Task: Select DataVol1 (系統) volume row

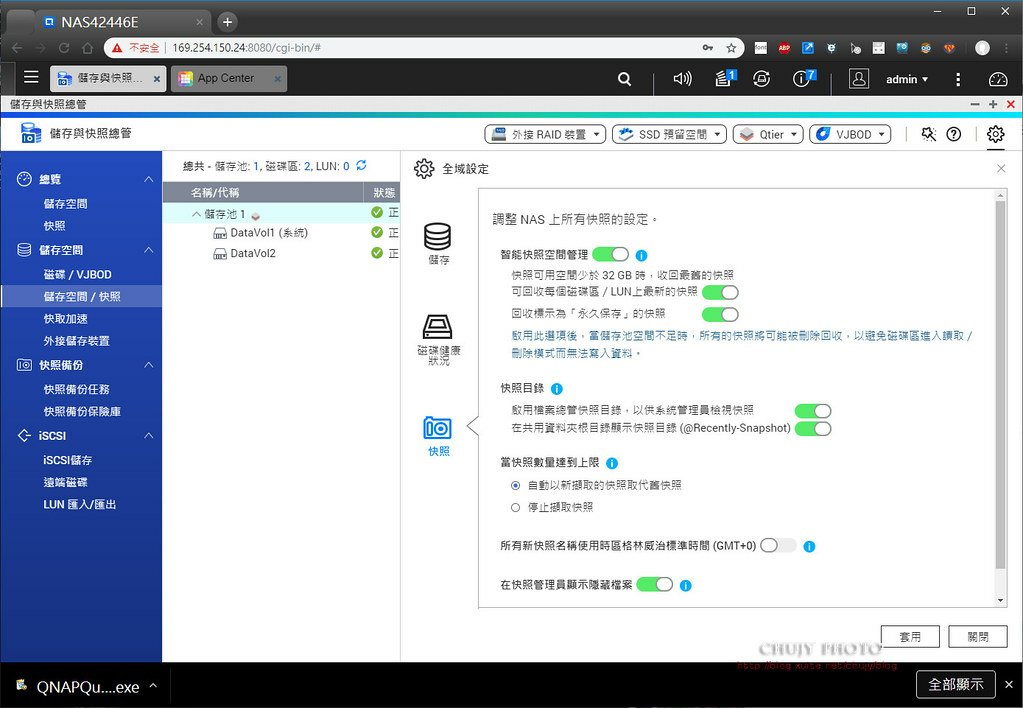Action: tap(281, 233)
